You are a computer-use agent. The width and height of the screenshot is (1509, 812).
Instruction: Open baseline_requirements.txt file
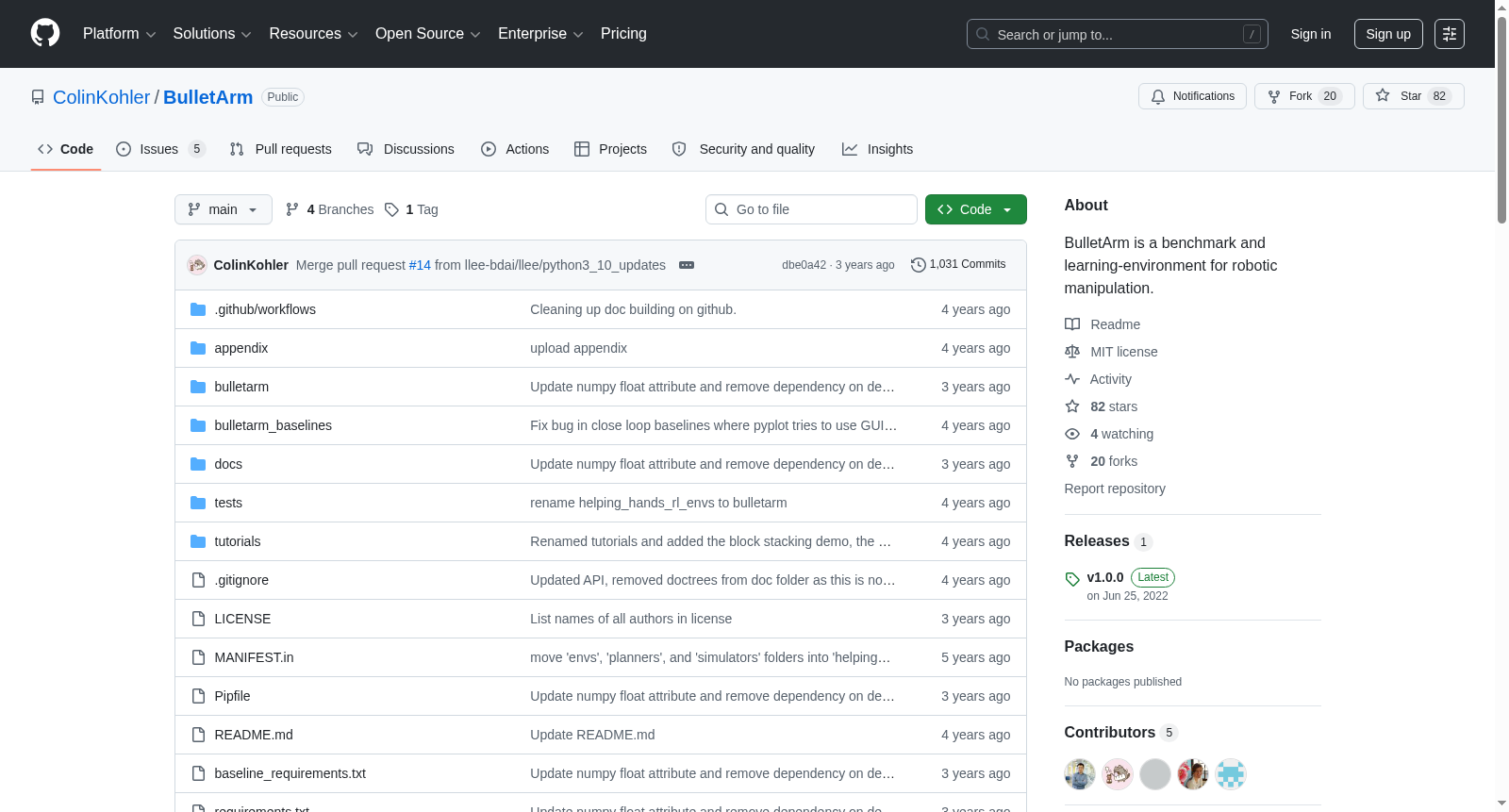(290, 773)
